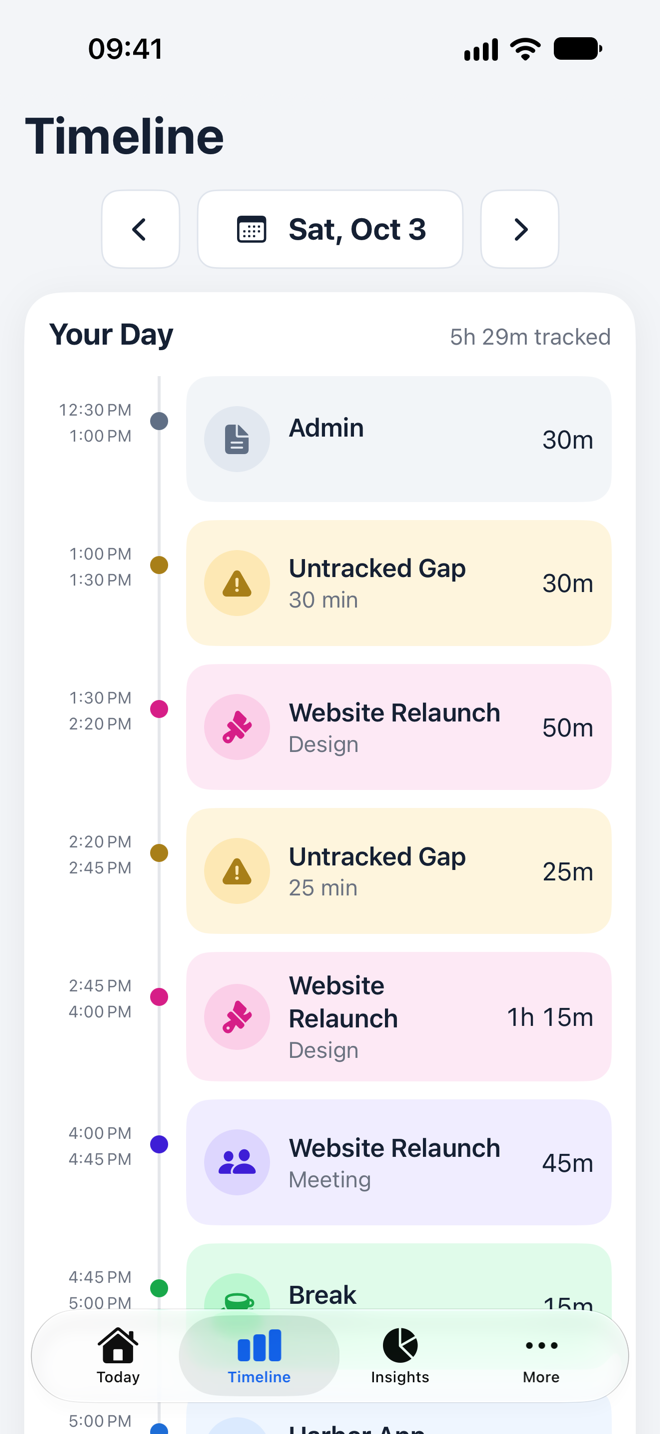Screen dimensions: 660x1434
Task: Tap warning icon on 25 min Untracked Gap
Action: [x=237, y=871]
